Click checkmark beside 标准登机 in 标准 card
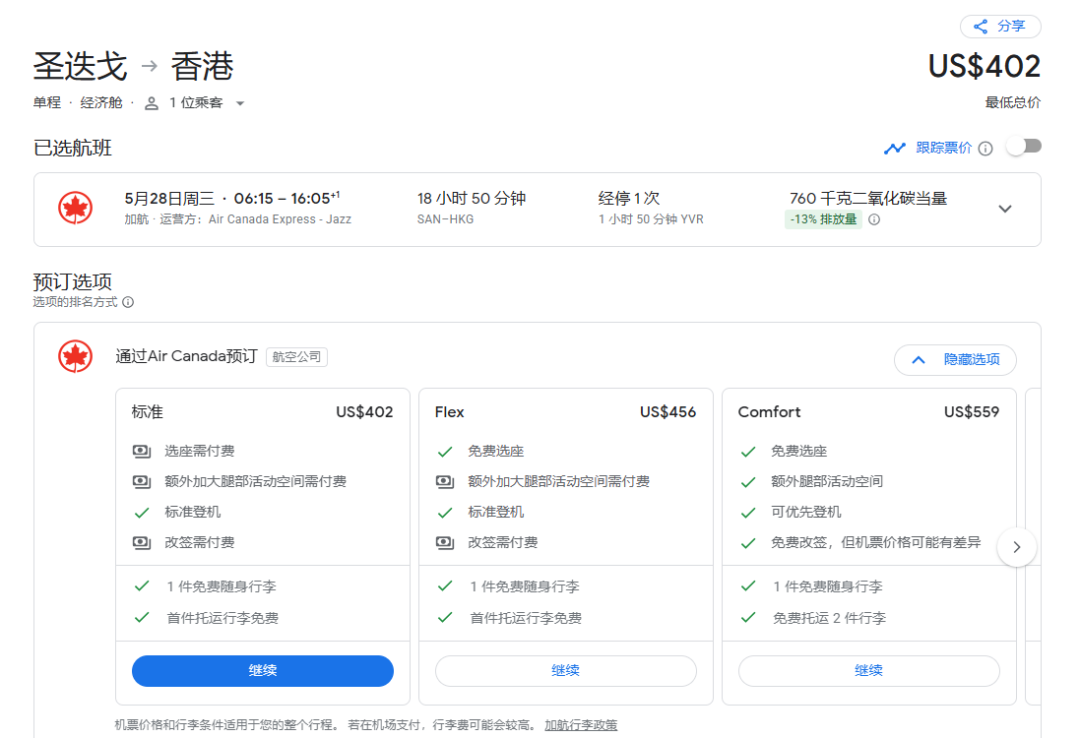 click(142, 513)
